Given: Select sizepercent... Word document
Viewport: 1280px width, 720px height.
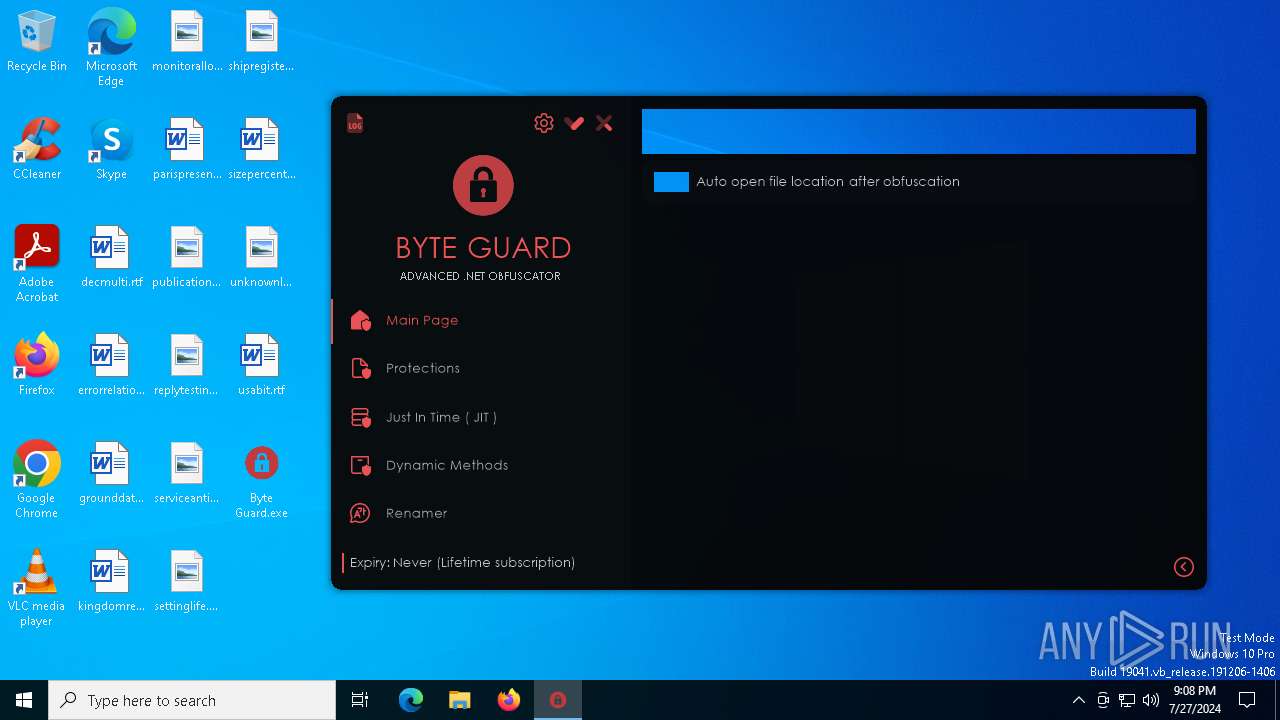Looking at the screenshot, I should click(261, 150).
